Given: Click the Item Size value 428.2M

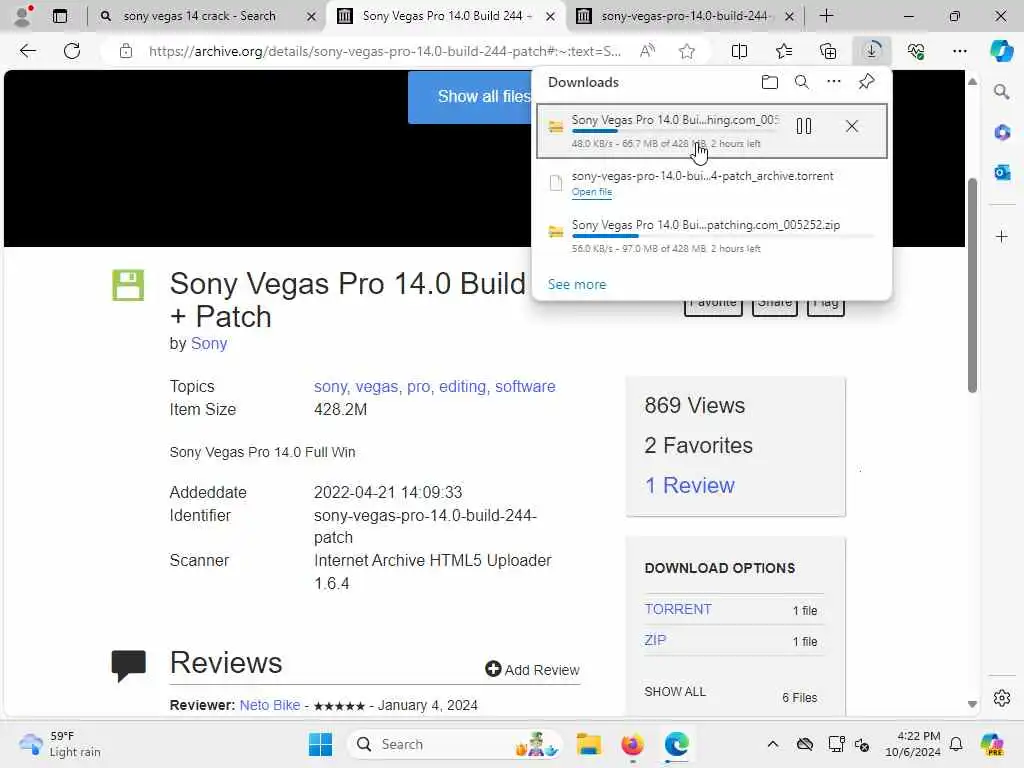Looking at the screenshot, I should pyautogui.click(x=340, y=409).
